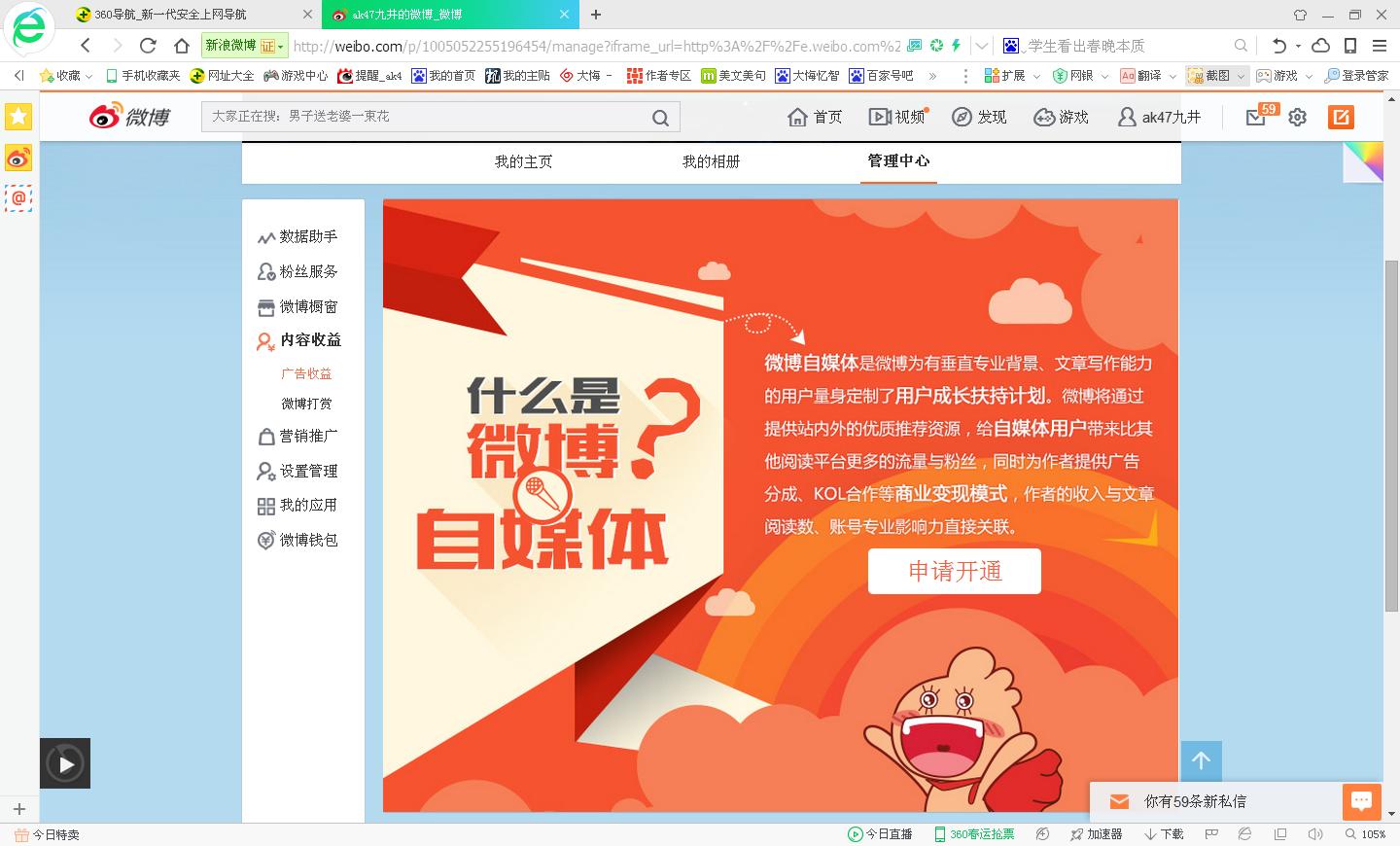Open 设置管理 in left menu
Image resolution: width=1400 pixels, height=846 pixels.
pos(297,471)
